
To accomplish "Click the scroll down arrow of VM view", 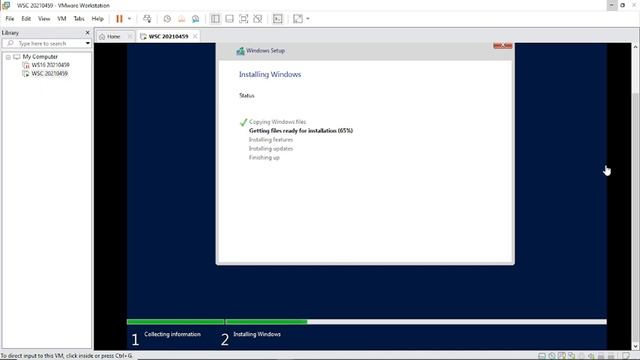I will click(636, 346).
